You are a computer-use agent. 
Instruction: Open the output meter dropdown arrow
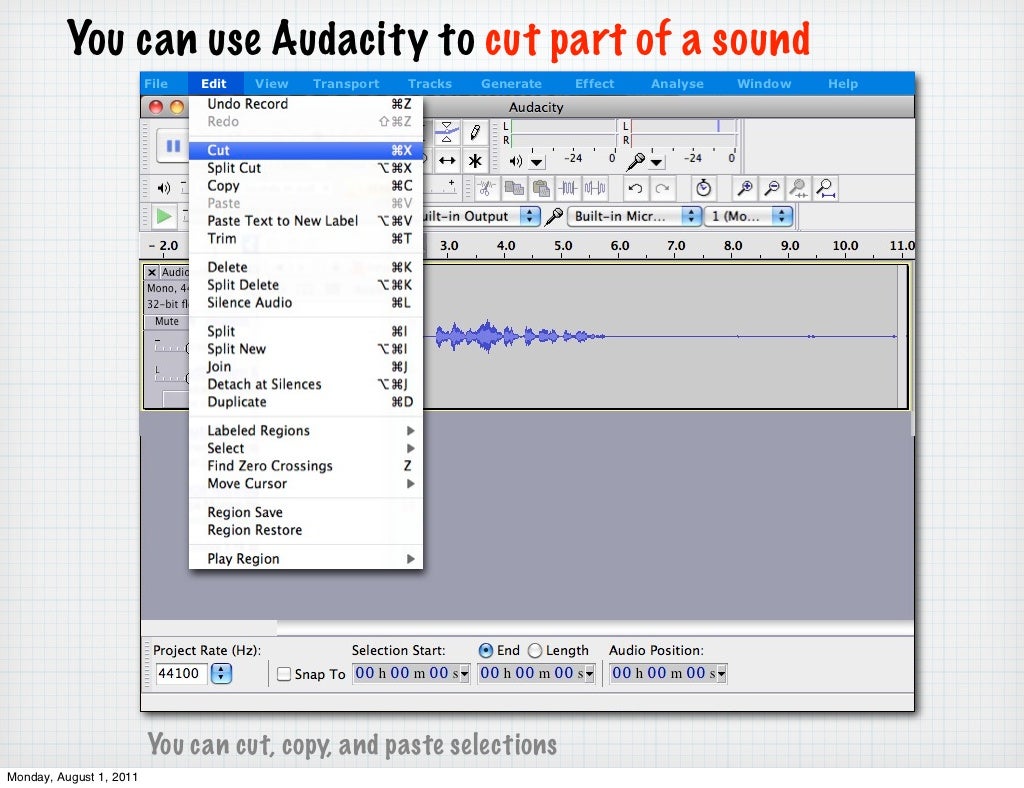tap(537, 162)
